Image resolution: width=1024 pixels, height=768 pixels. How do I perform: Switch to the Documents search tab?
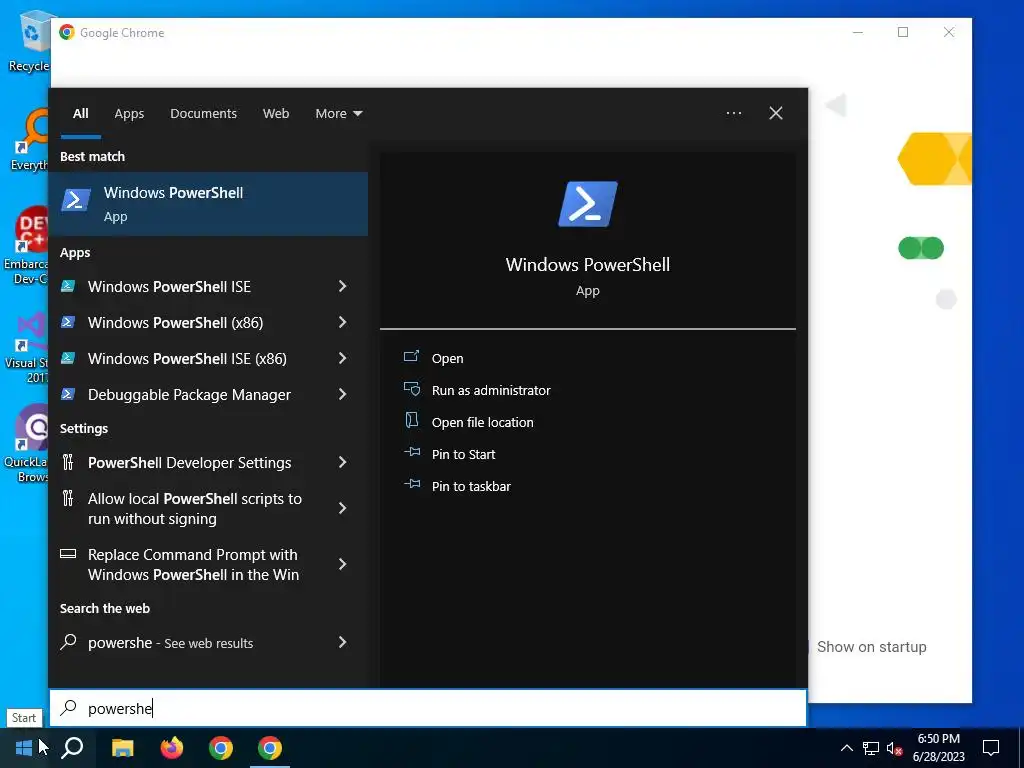[x=203, y=114]
